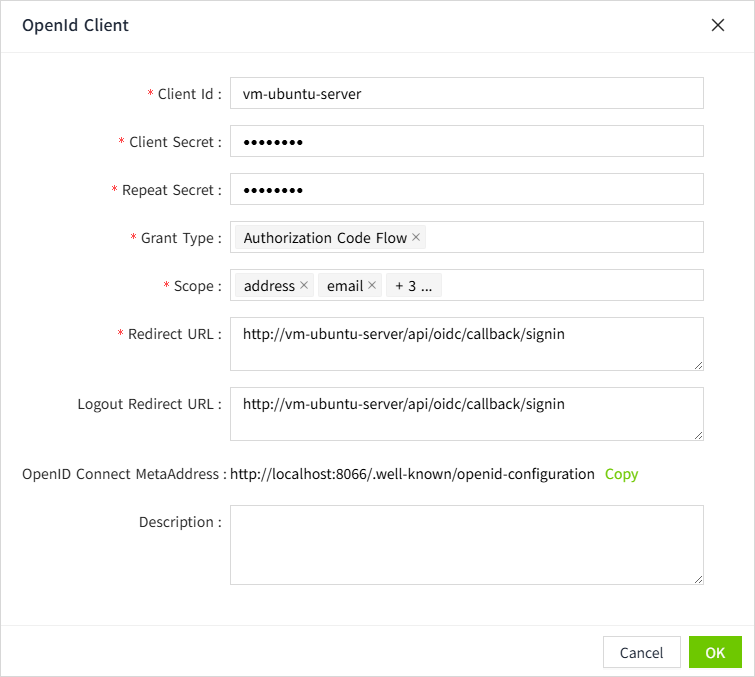Viewport: 755px width, 677px height.
Task: Grab the Redirect URL resize handle
Action: pyautogui.click(x=698, y=365)
